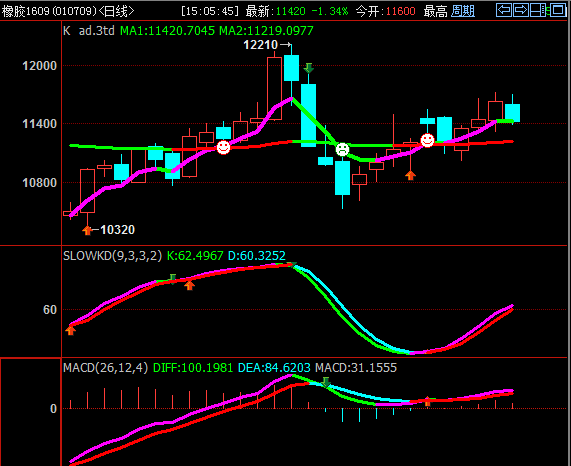
Task: Click the tallest cyan candlestick after peak
Action: click(x=308, y=115)
